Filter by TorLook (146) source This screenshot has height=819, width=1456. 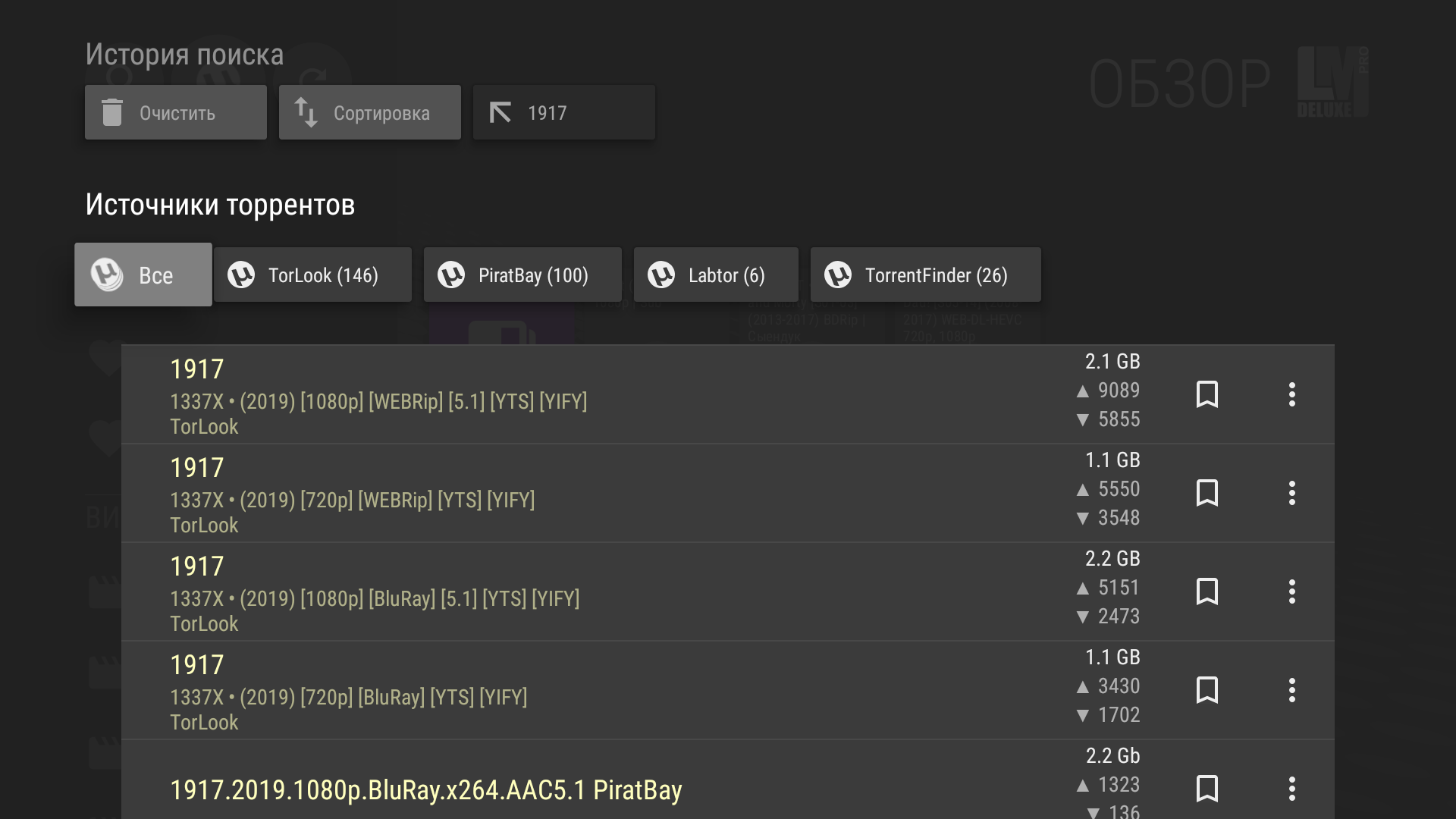(313, 275)
